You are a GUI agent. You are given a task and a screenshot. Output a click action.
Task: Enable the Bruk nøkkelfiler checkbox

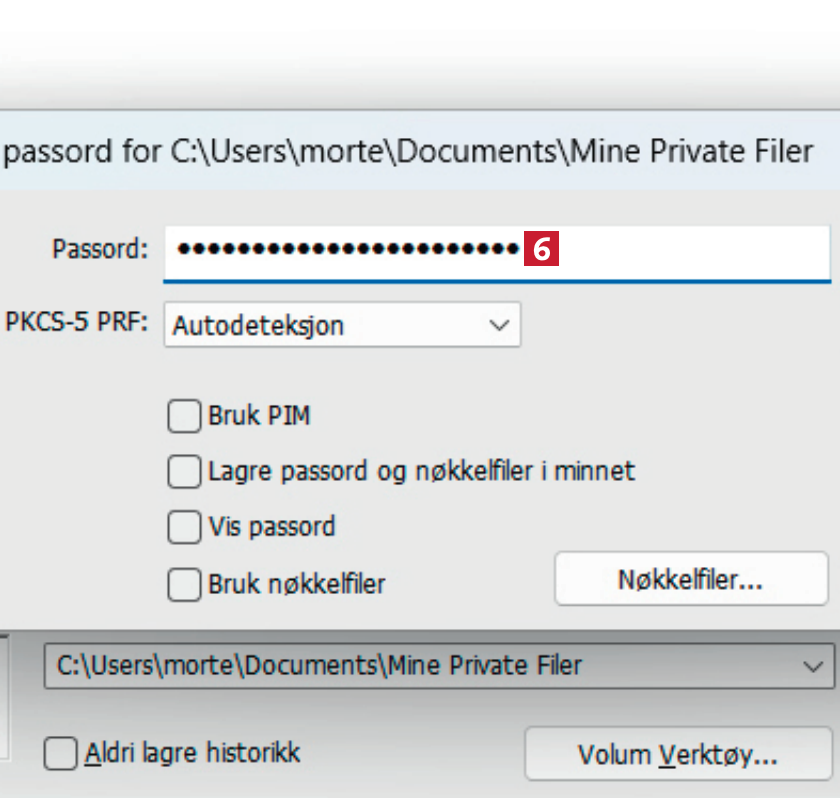[184, 583]
